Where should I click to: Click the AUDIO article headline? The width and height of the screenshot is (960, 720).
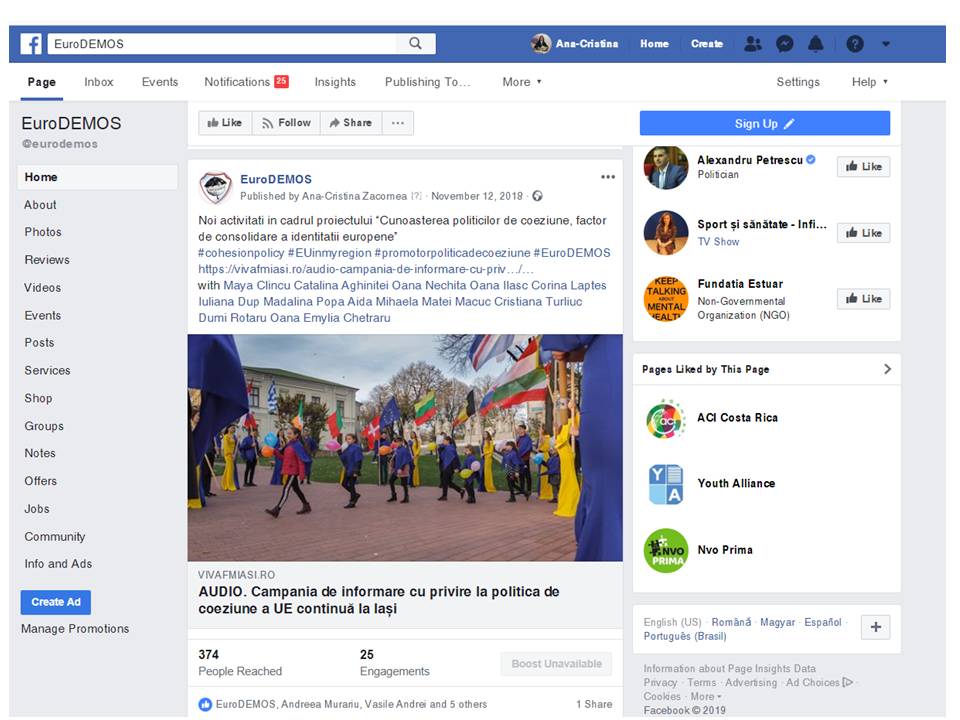[x=378, y=600]
